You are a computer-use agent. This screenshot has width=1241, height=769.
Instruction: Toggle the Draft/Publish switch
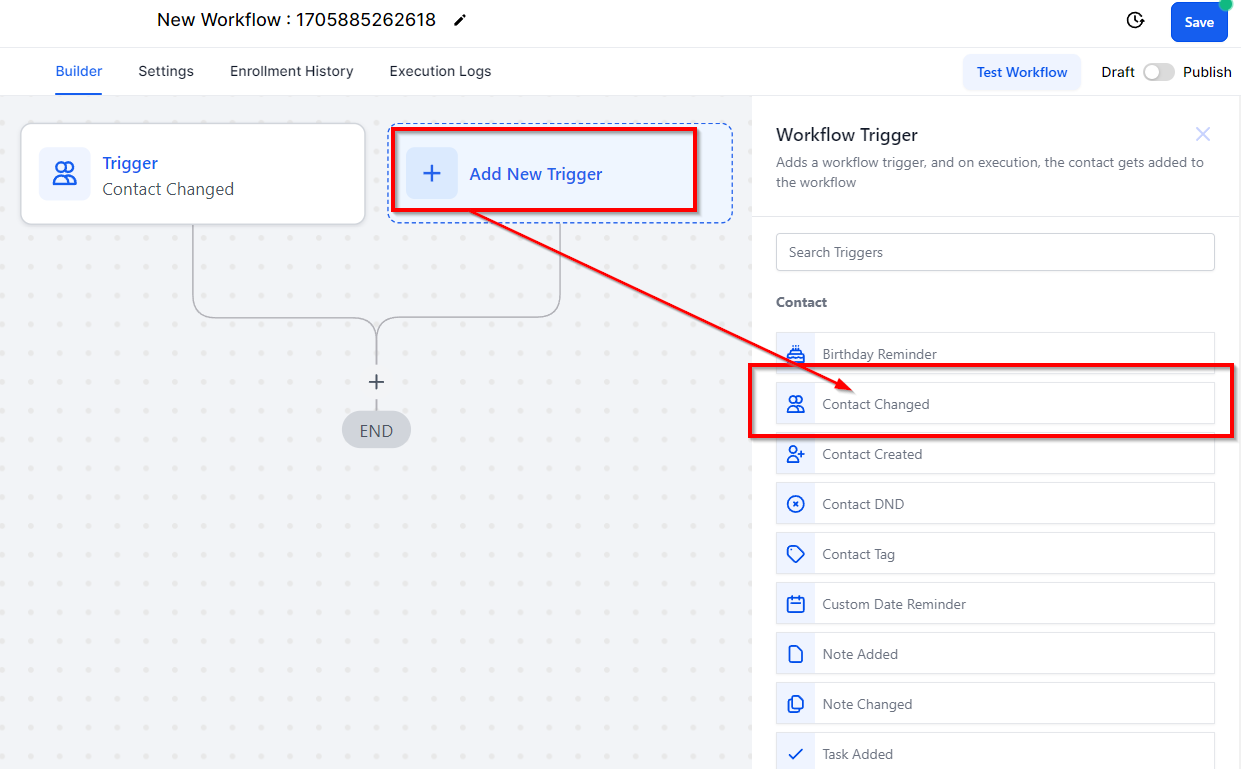1159,72
